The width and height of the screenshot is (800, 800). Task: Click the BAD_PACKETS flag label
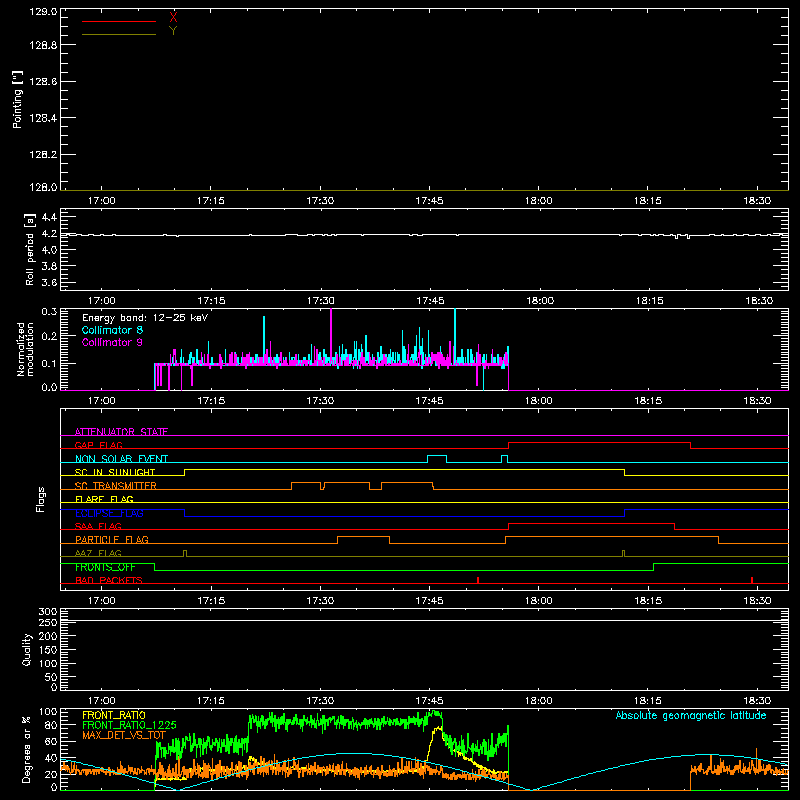click(109, 580)
